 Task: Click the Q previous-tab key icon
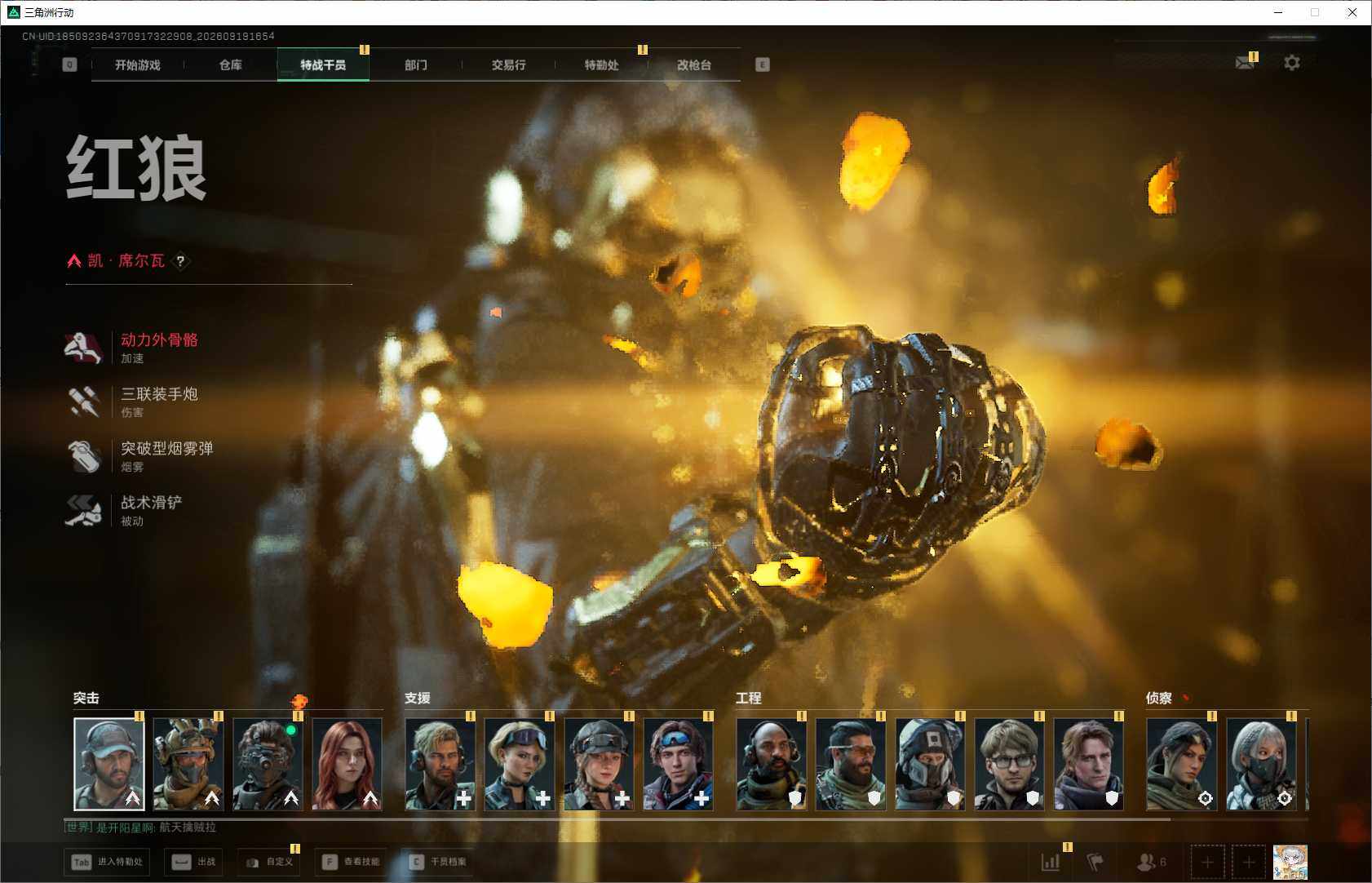[70, 64]
